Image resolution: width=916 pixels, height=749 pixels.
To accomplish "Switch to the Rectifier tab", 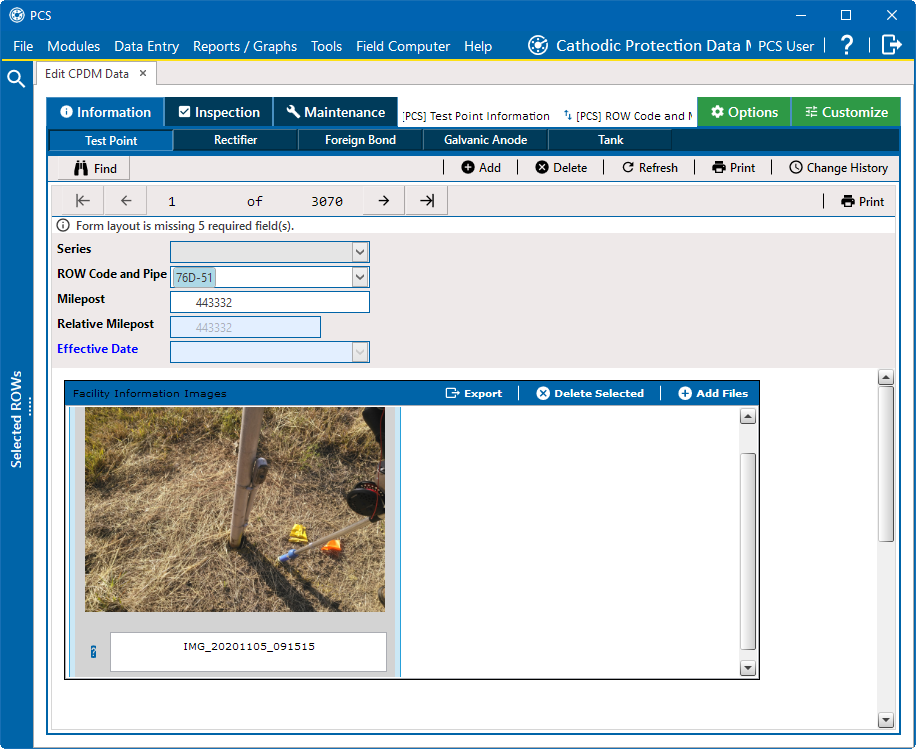I will tap(235, 140).
